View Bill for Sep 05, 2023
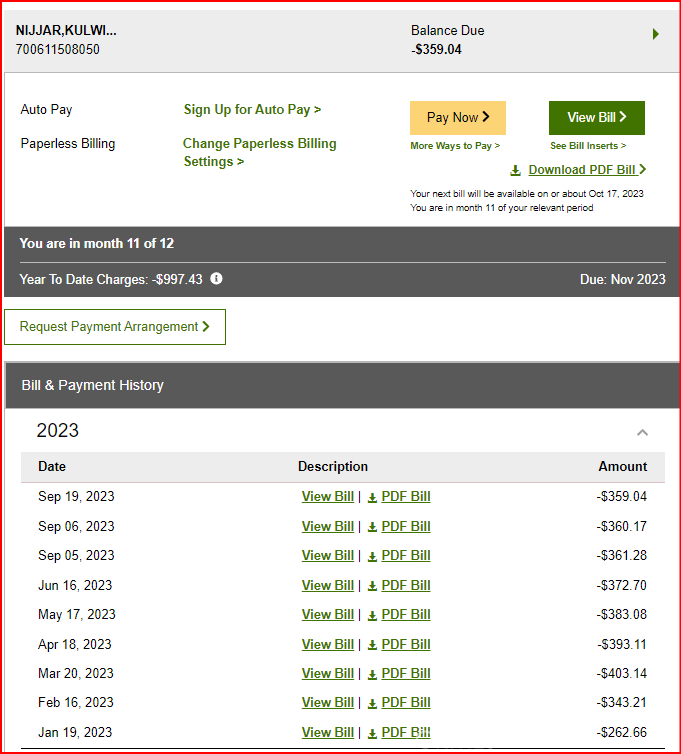This screenshot has width=681, height=754. point(328,556)
